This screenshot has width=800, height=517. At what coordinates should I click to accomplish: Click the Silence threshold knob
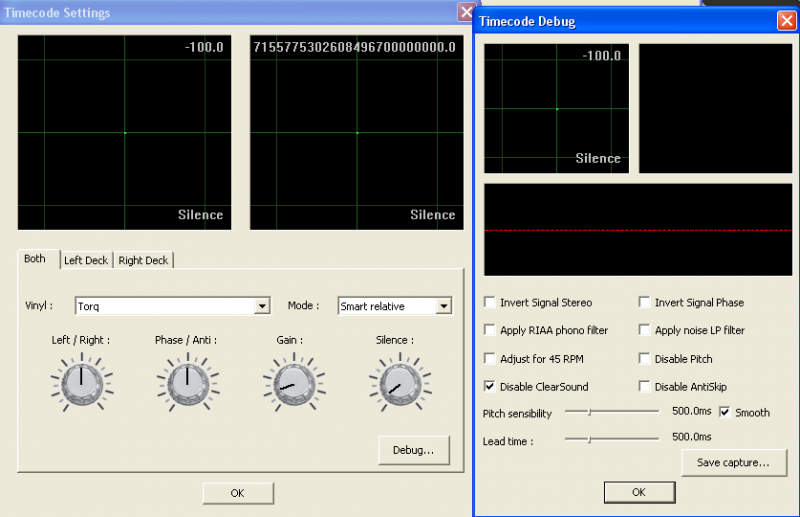pos(393,383)
